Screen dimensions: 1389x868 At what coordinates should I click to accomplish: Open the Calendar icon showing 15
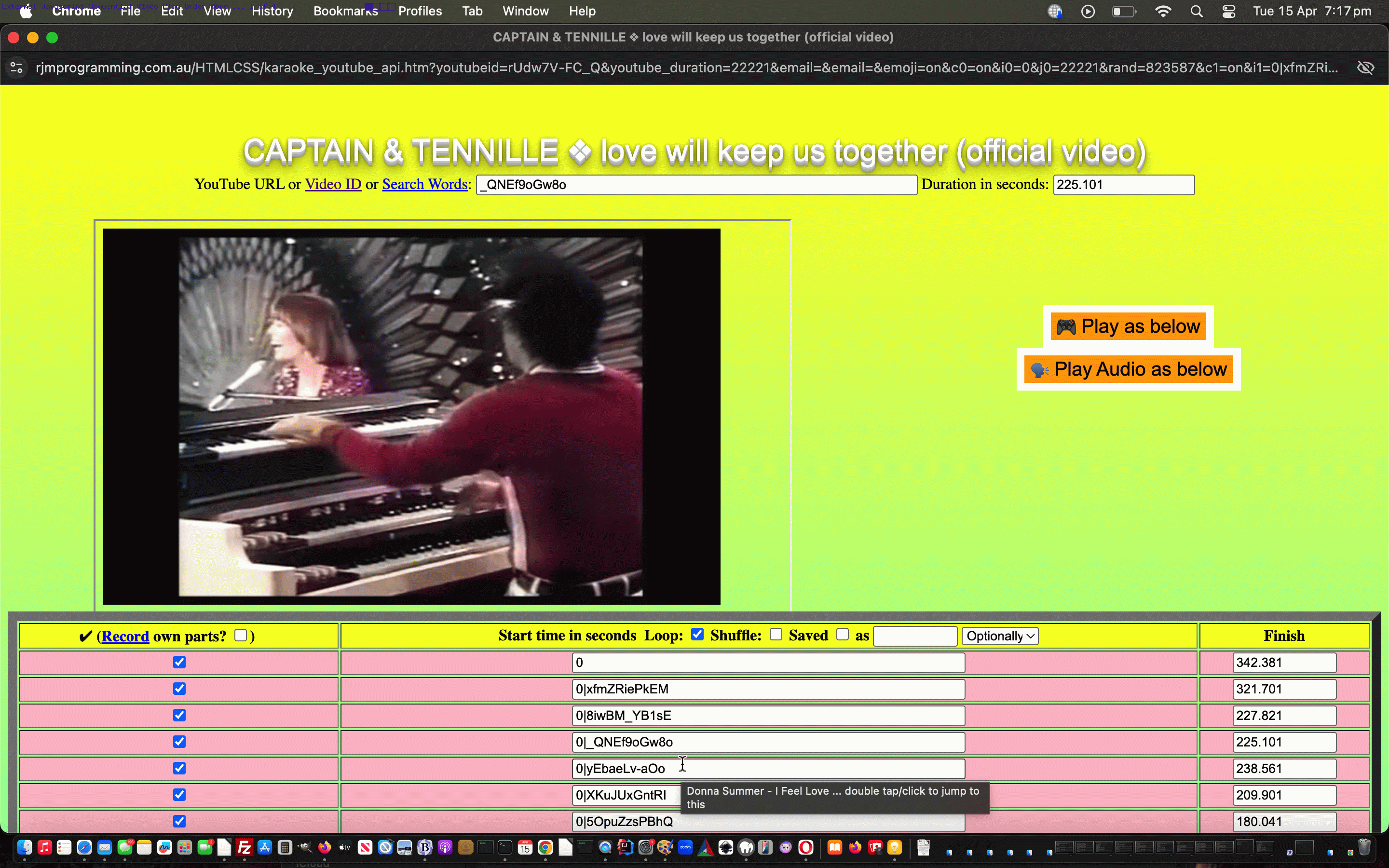click(525, 847)
